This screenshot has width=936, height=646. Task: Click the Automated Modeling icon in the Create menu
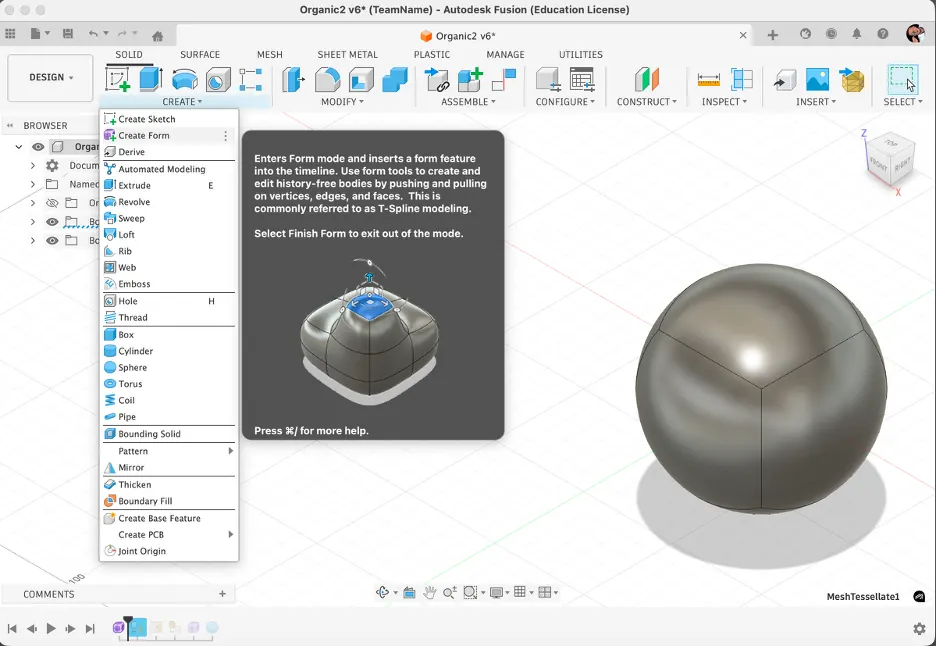pyautogui.click(x=110, y=168)
